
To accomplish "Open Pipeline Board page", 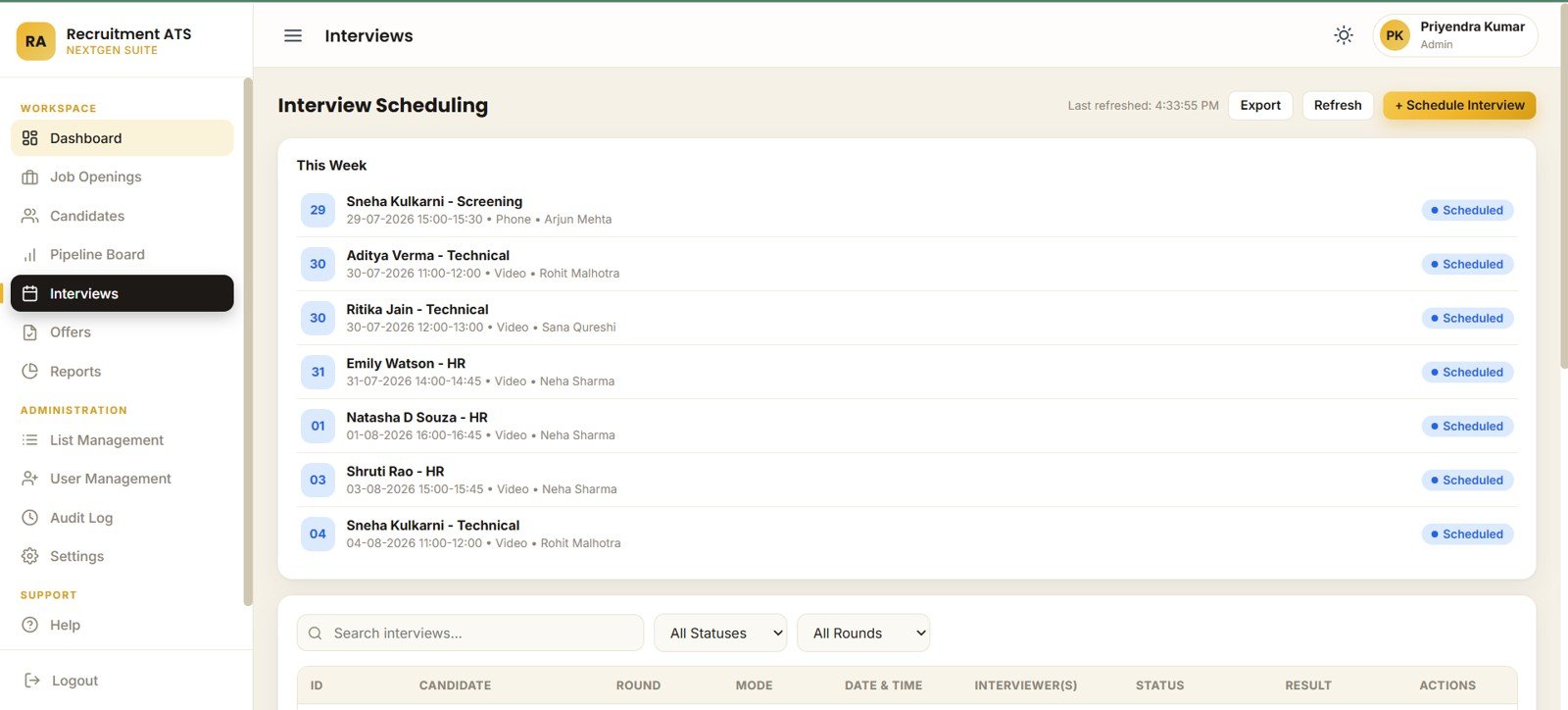I will [122, 255].
